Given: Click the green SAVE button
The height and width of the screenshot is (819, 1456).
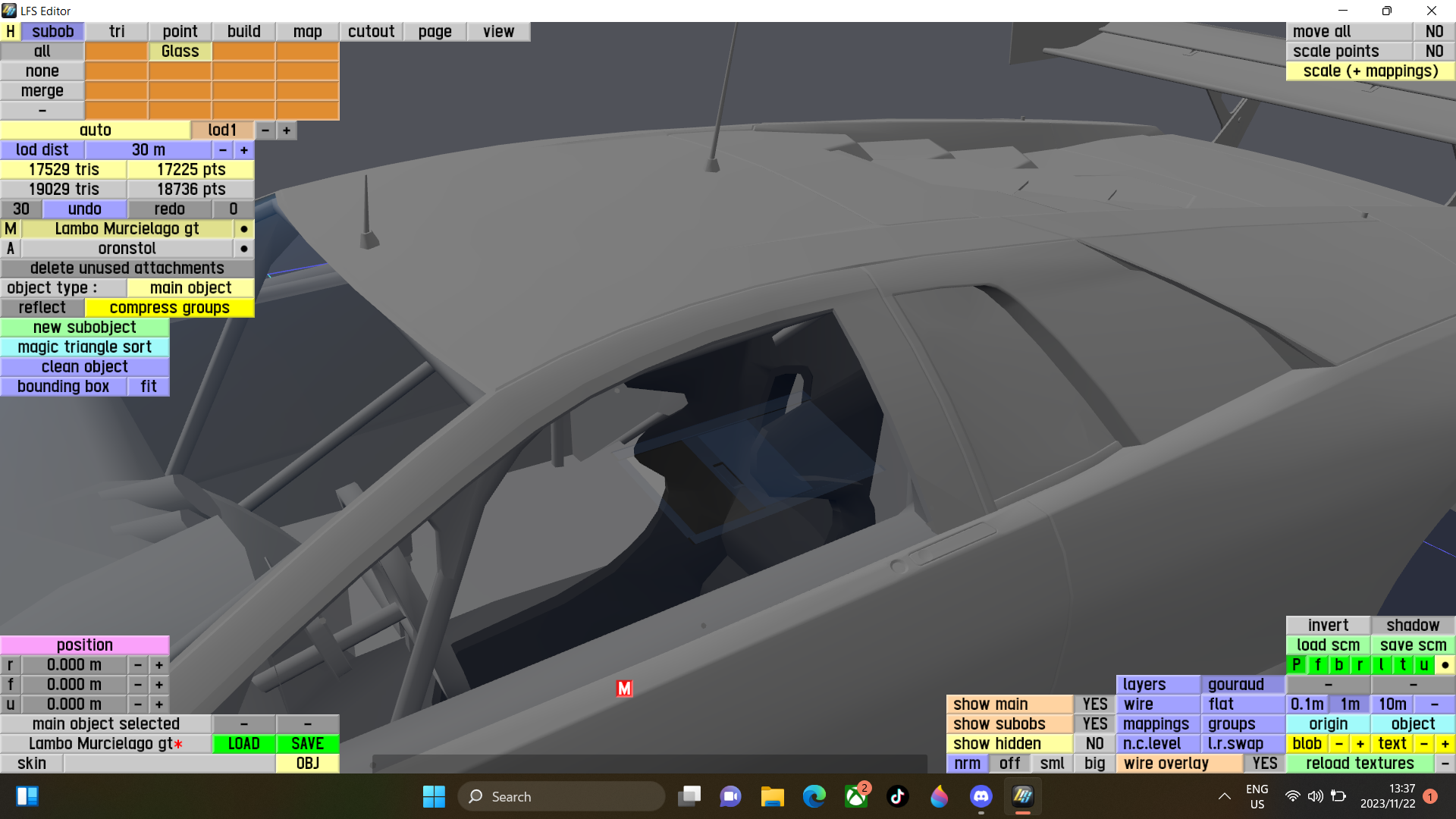Looking at the screenshot, I should [307, 744].
